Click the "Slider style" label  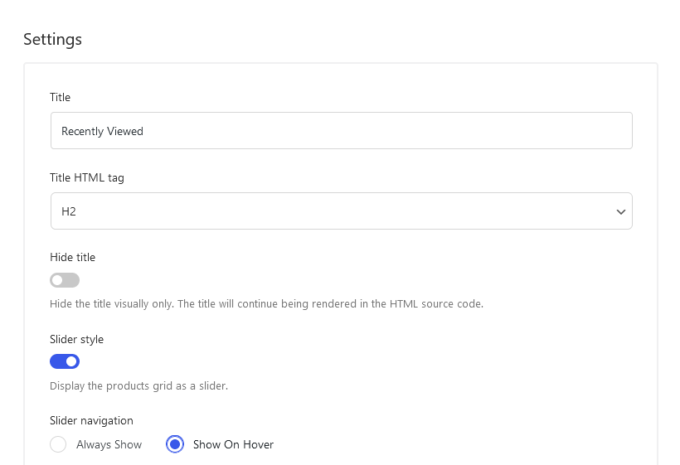(76, 339)
